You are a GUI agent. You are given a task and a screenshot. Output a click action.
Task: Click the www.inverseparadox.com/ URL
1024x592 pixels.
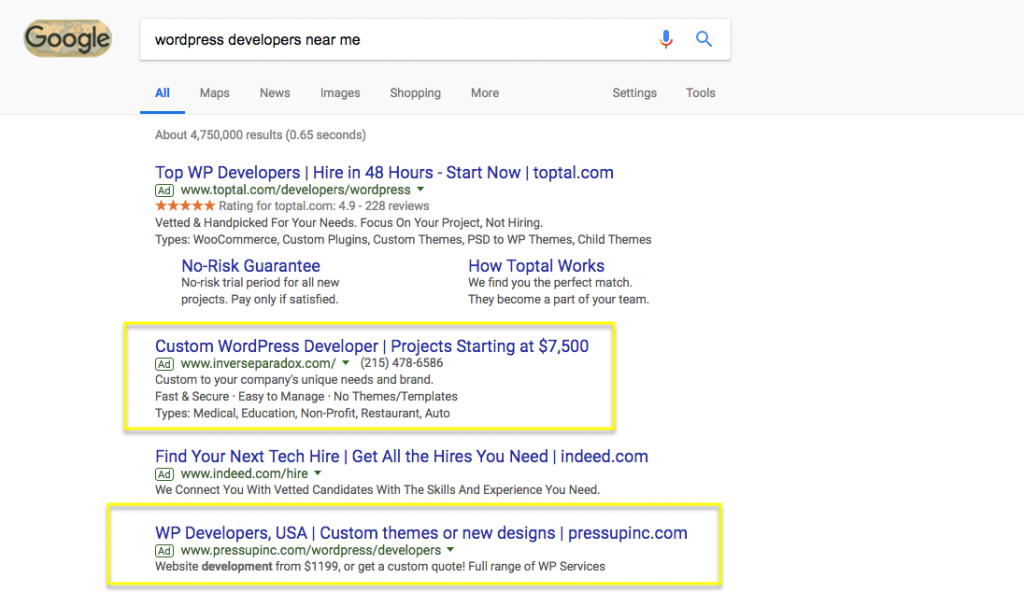tap(259, 363)
